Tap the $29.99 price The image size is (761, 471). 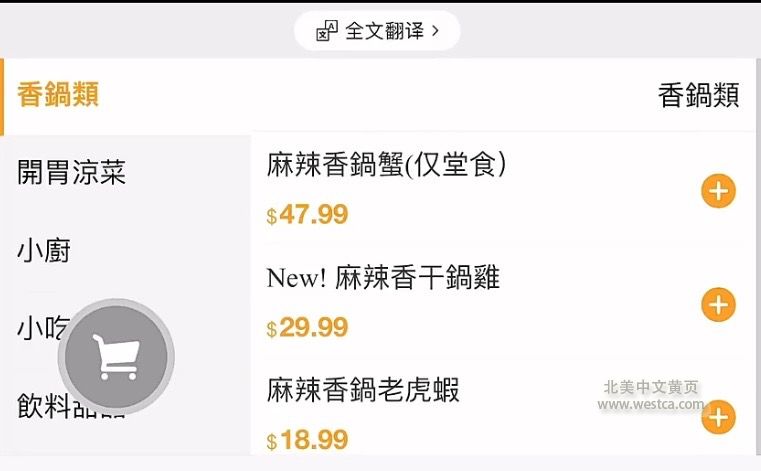tap(308, 328)
